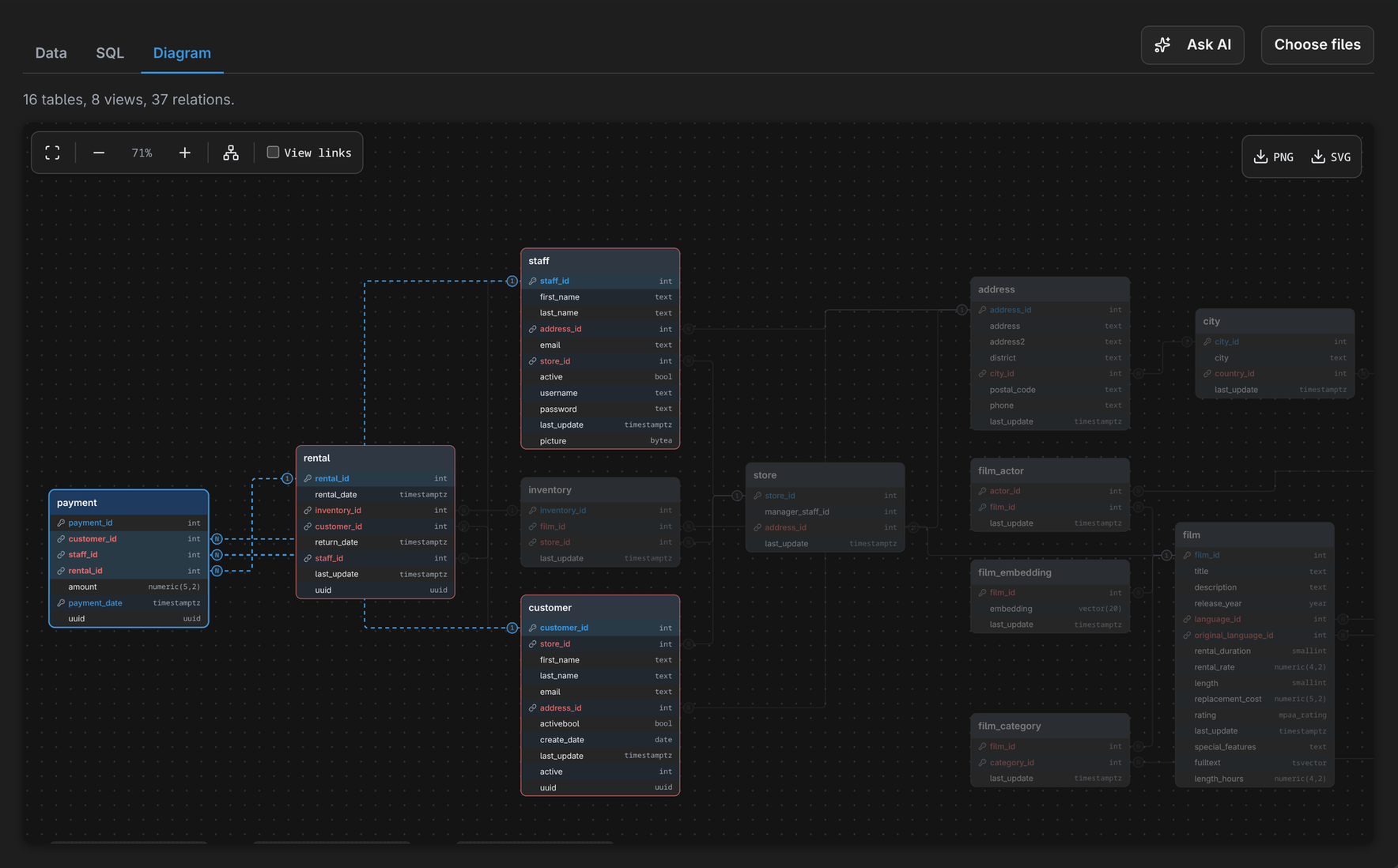Viewport: 1398px width, 868px height.
Task: Click the tables, views, relations summary text
Action: point(129,100)
